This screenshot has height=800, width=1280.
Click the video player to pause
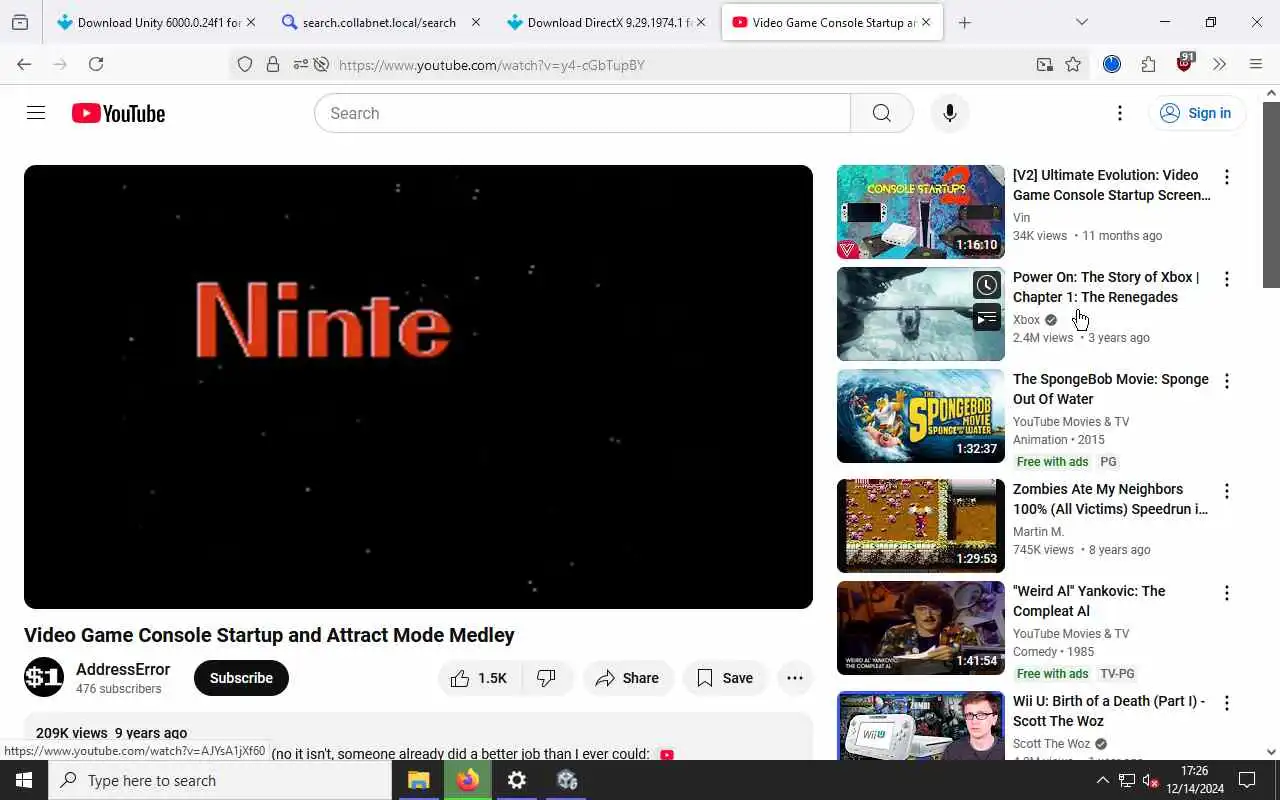(418, 387)
